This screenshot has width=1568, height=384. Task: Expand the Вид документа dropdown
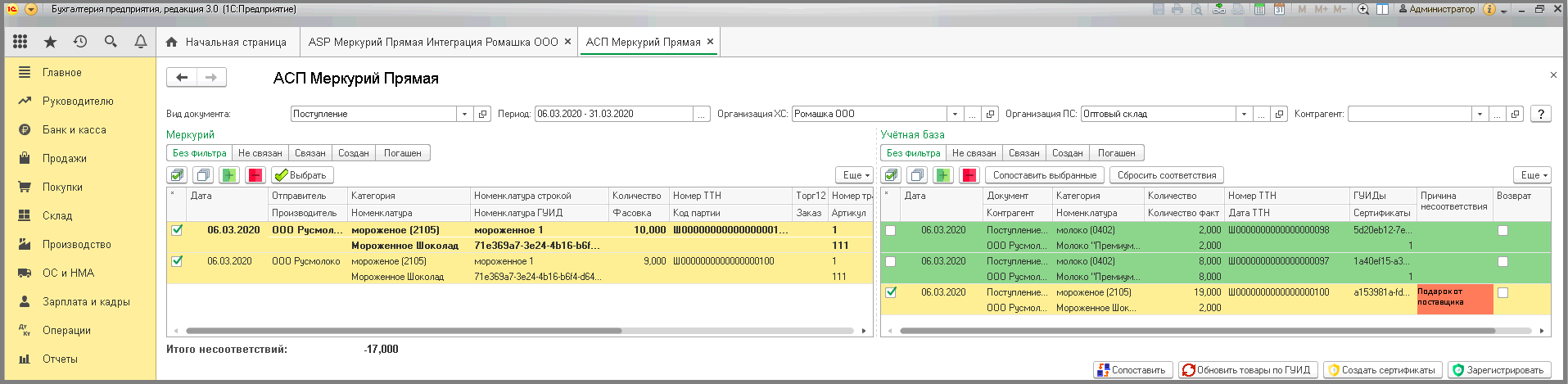[x=465, y=114]
